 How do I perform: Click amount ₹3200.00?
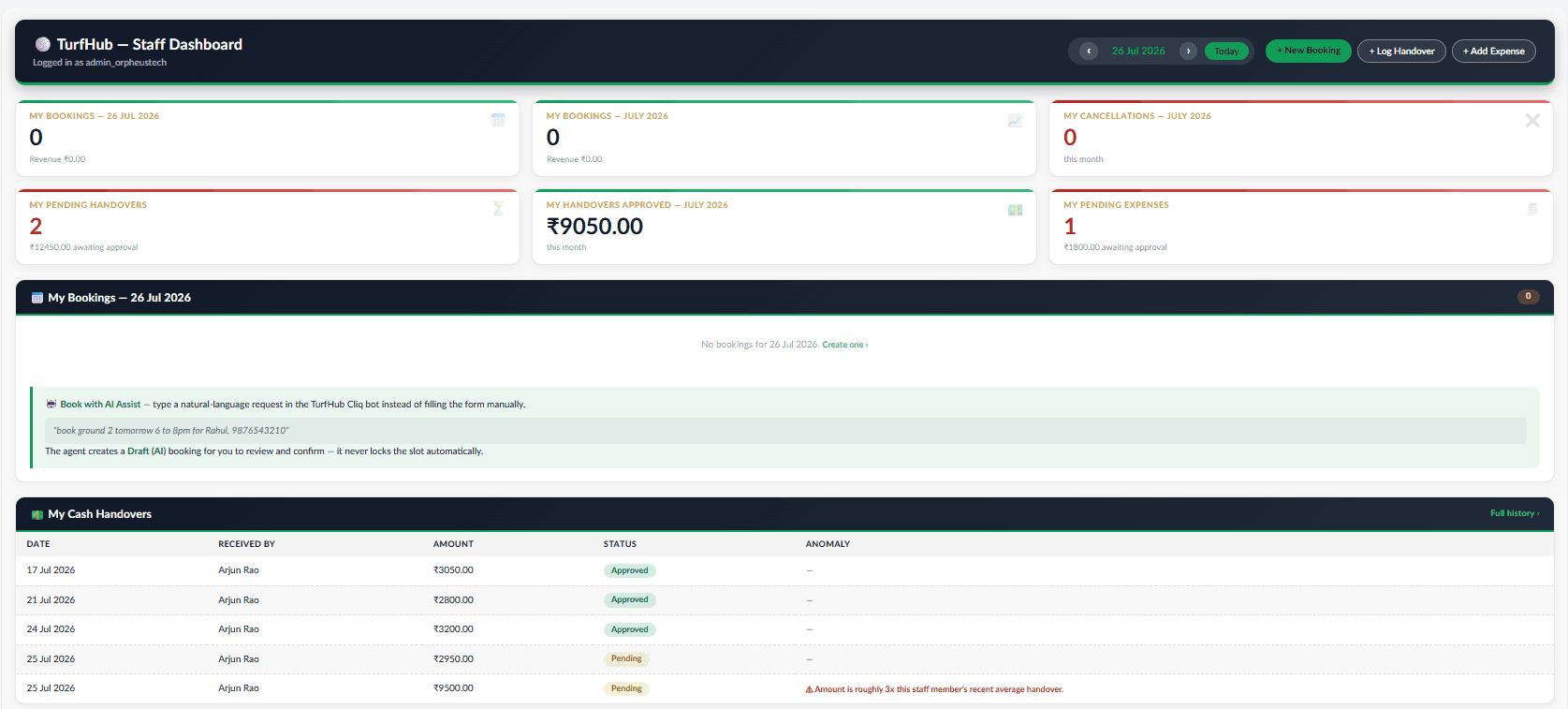click(453, 629)
